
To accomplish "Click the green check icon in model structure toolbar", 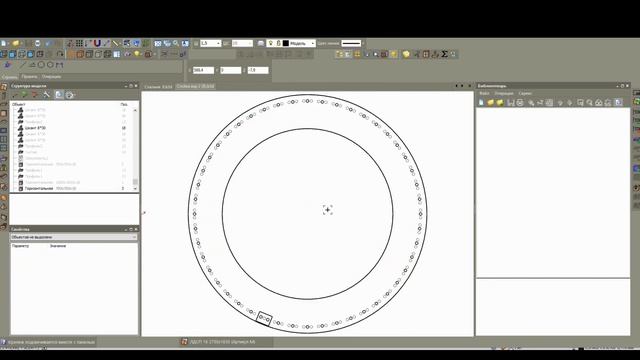I will [x=24, y=95].
